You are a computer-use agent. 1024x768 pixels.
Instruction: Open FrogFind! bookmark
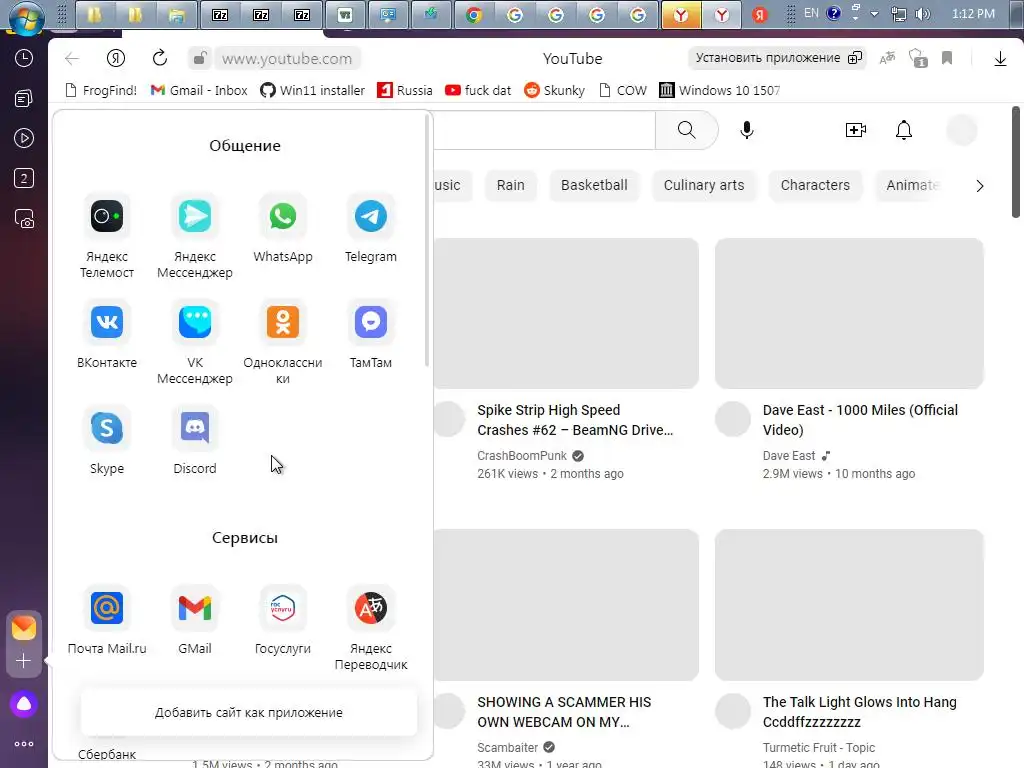point(101,90)
